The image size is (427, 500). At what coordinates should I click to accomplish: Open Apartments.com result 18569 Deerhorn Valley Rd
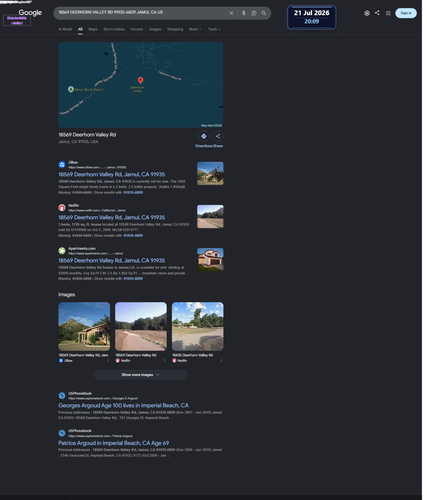point(112,260)
